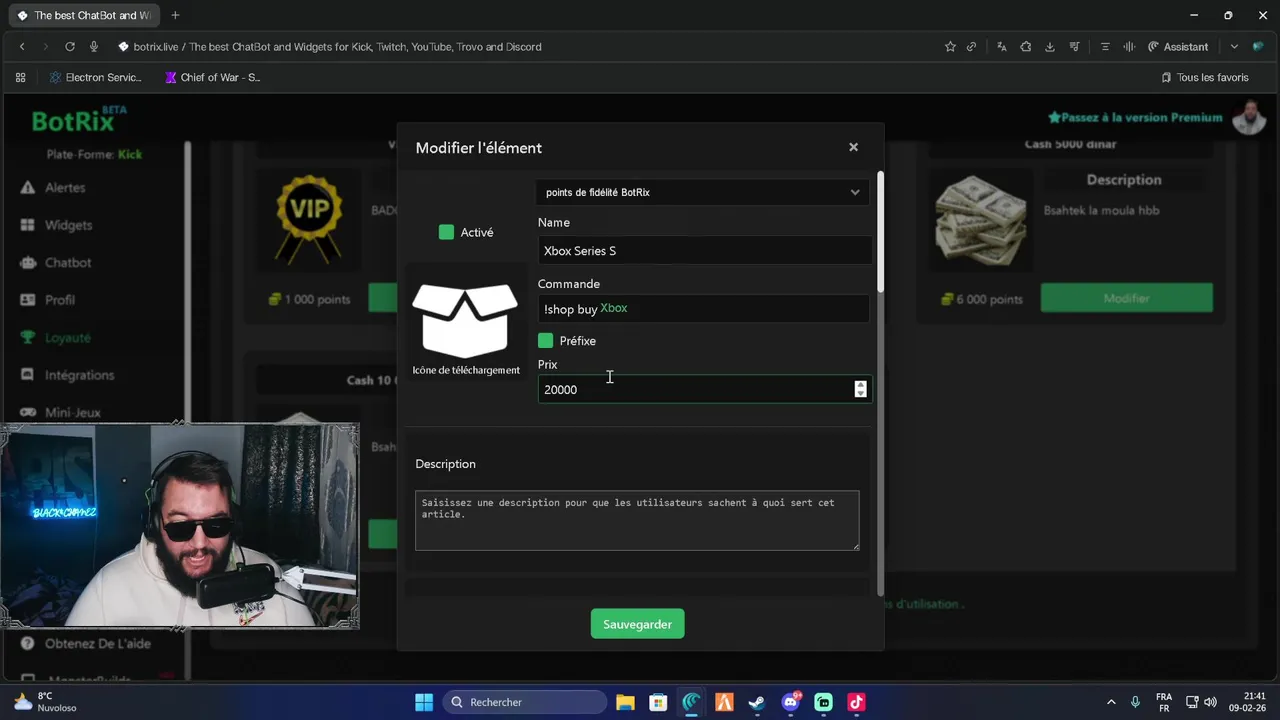Open the apps grid in bookmarks bar

click(x=20, y=77)
